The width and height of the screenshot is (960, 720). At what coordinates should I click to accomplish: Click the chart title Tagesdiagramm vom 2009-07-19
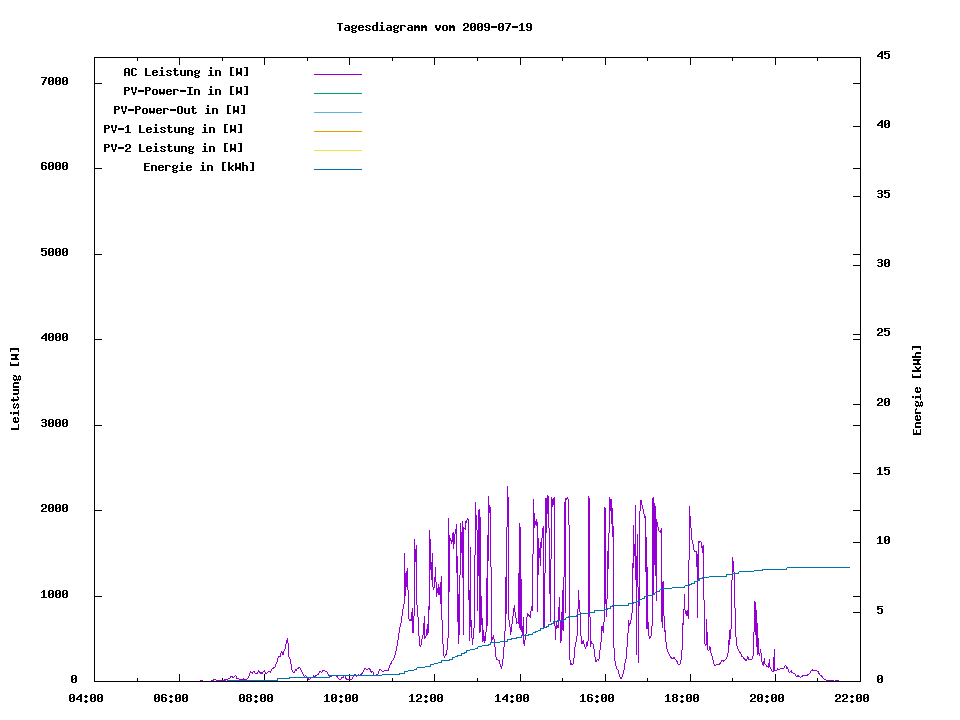(x=434, y=27)
